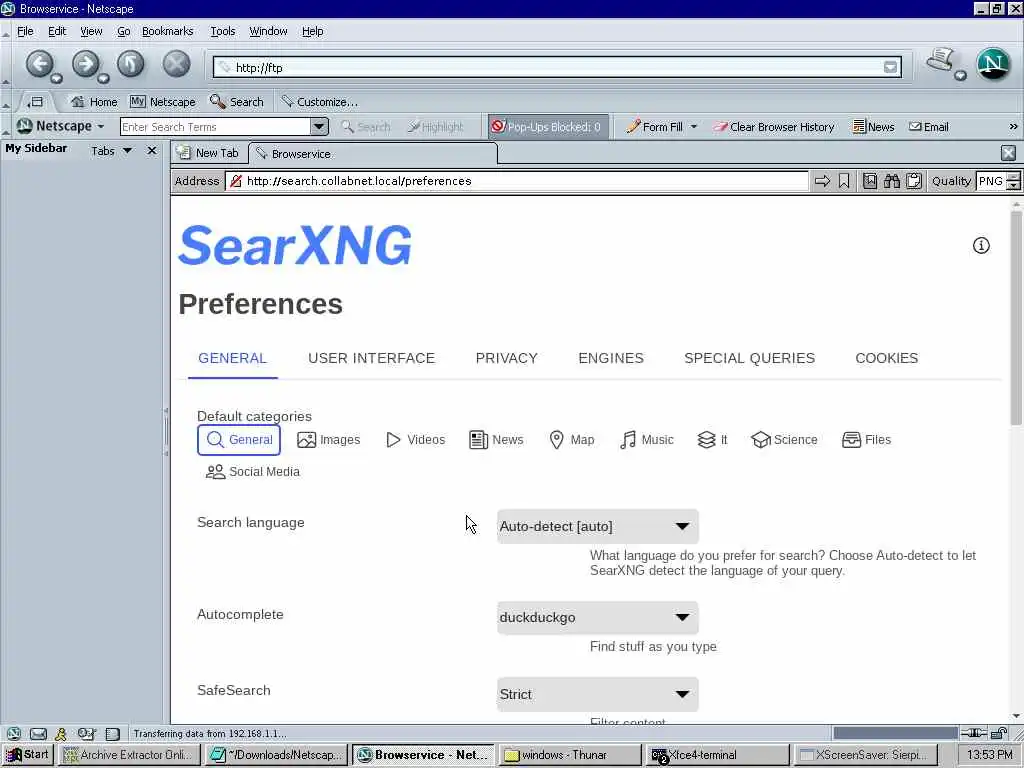Click the page vertical scrollbar thumb

1016,317
